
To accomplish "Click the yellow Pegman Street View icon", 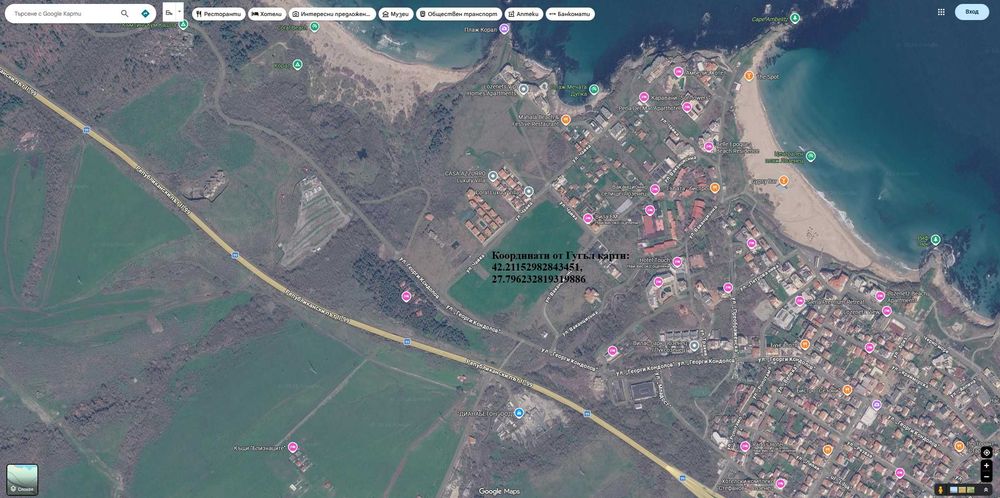I will tap(941, 490).
